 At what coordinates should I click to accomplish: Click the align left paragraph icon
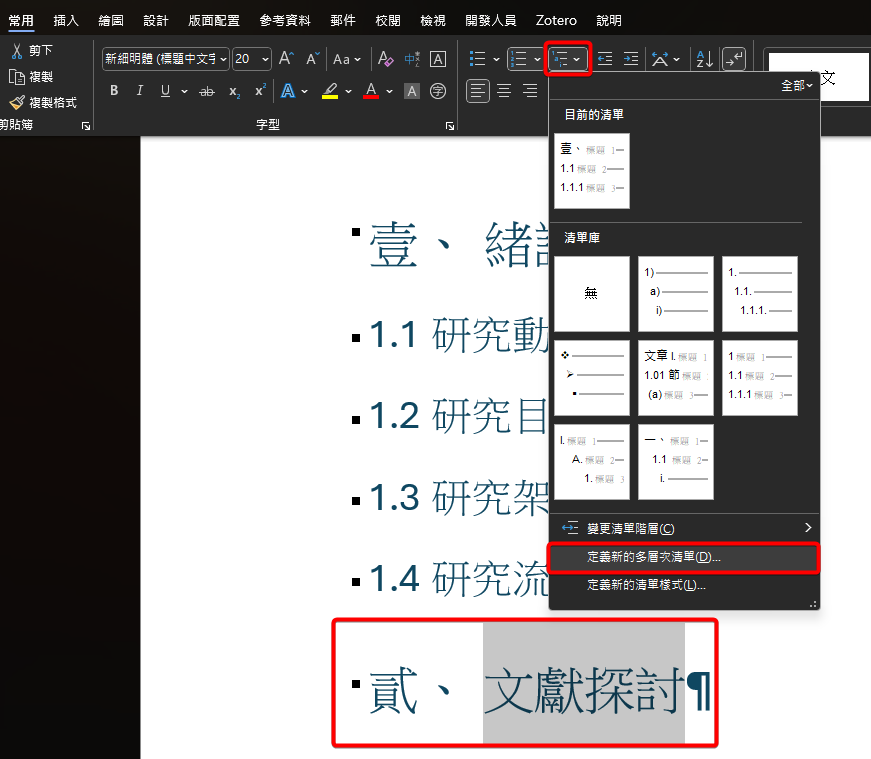click(478, 91)
